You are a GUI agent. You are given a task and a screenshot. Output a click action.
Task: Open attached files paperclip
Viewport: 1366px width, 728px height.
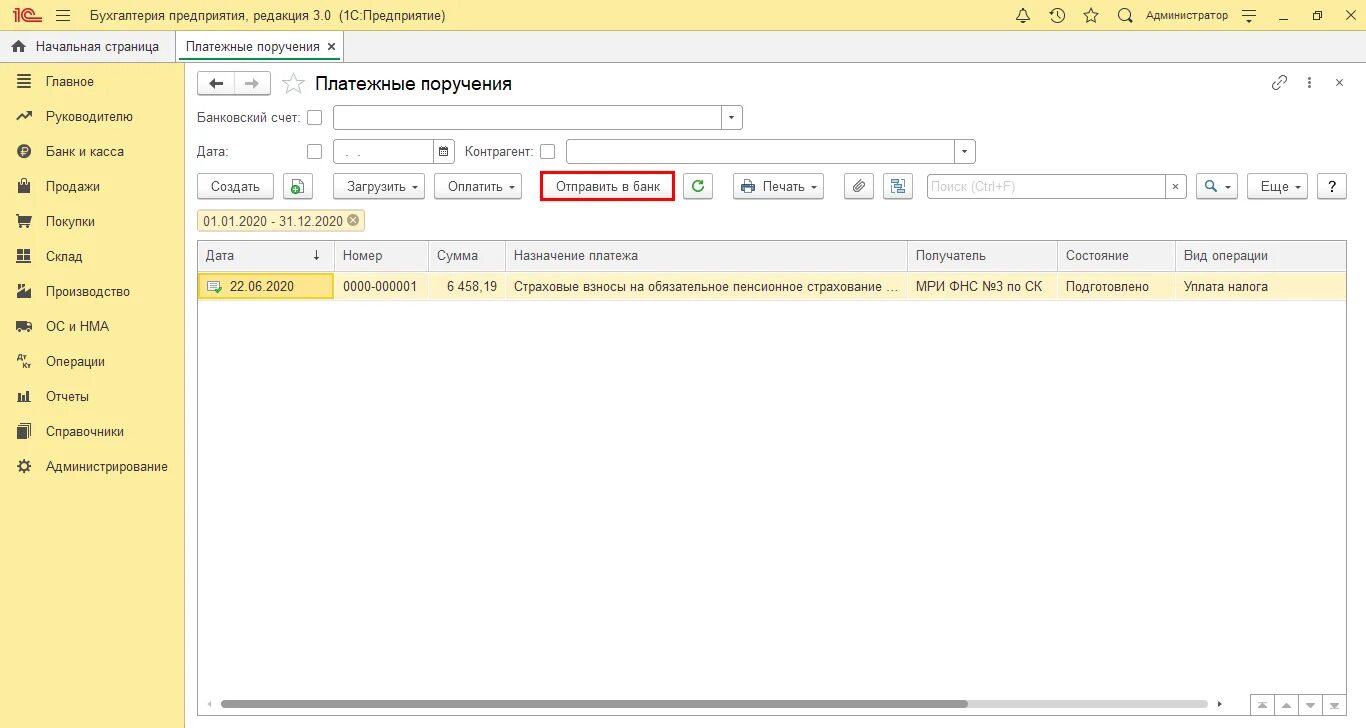[859, 186]
